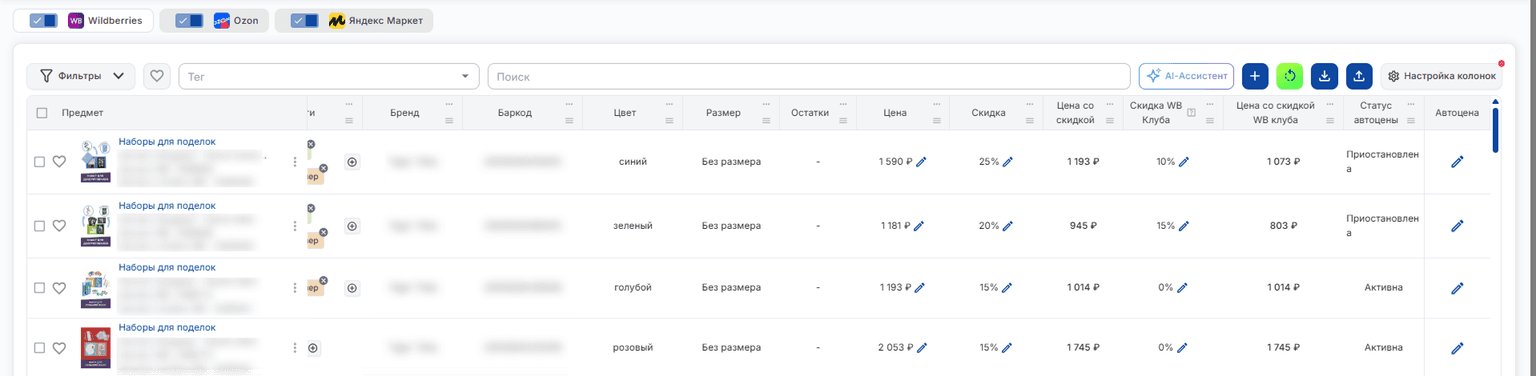Edit price 1 590 ₽ pencil icon
Viewport: 1536px width, 376px height.
tap(921, 162)
